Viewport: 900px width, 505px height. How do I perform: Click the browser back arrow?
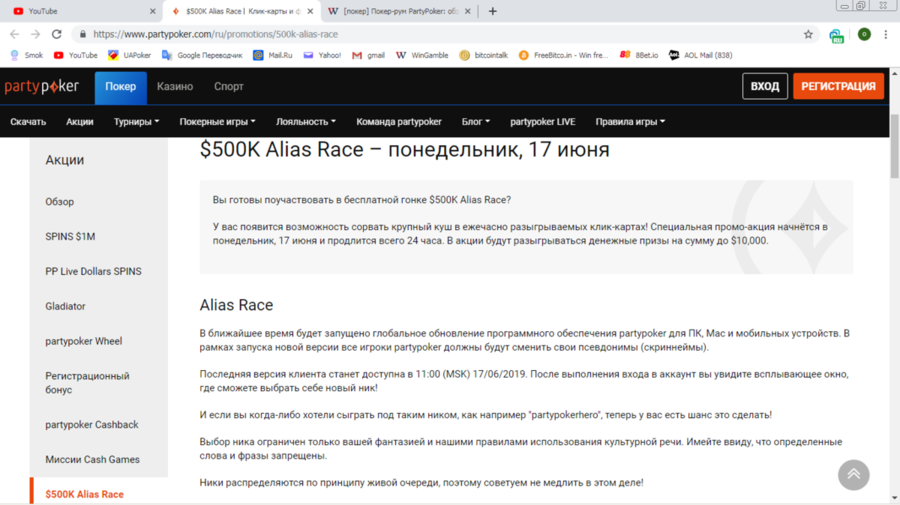(14, 34)
